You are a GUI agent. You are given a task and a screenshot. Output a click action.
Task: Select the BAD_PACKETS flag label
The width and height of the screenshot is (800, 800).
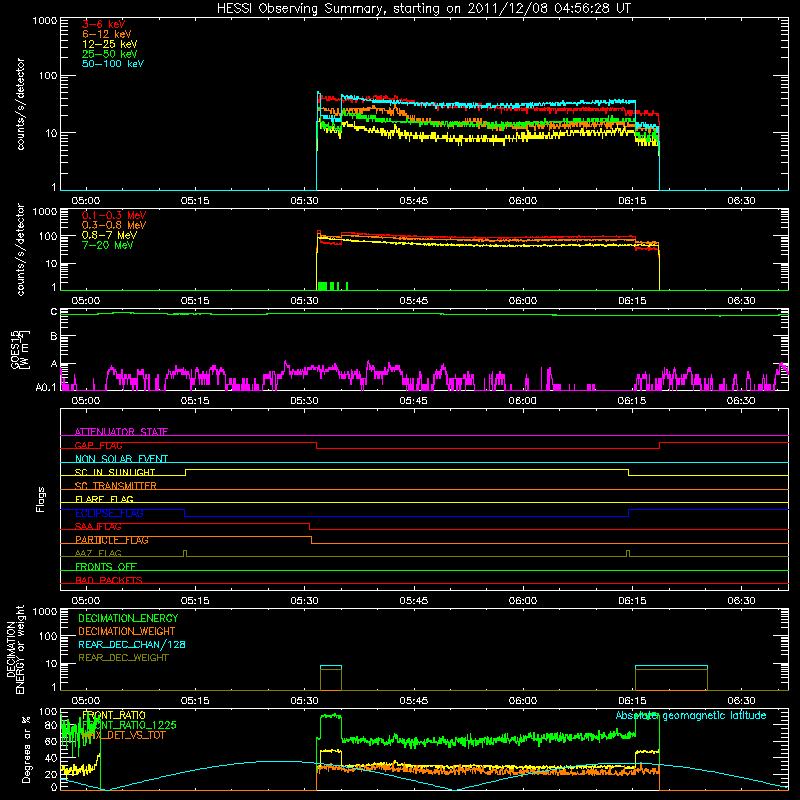(109, 580)
